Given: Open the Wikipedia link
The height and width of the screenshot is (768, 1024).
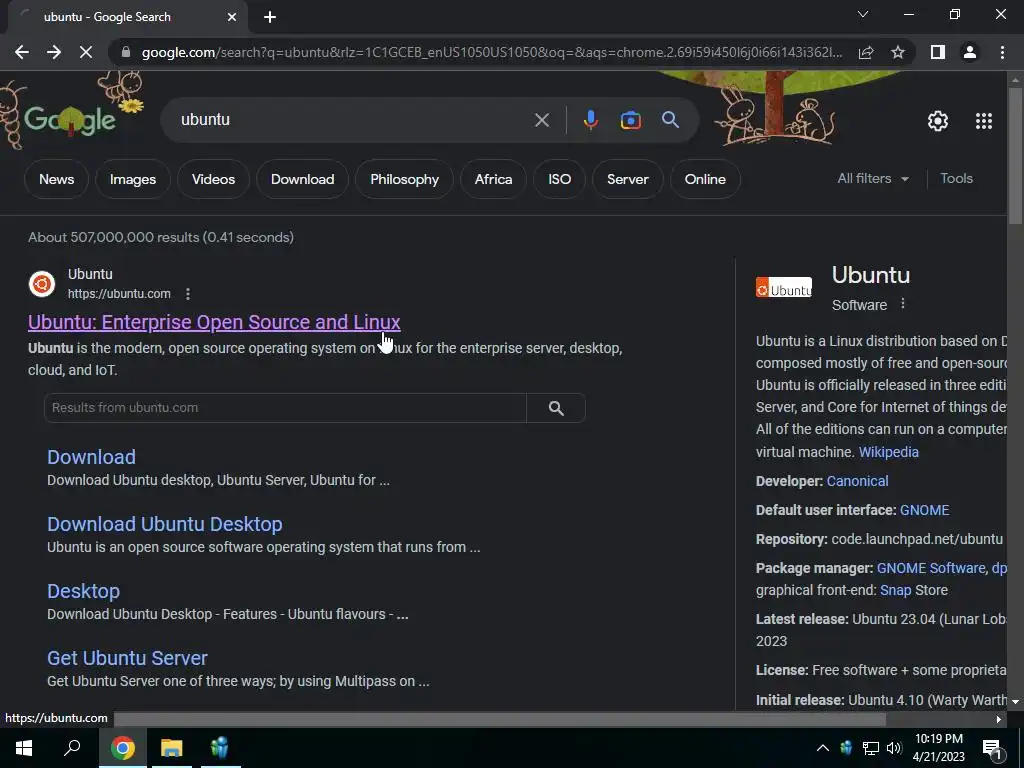Looking at the screenshot, I should [888, 452].
